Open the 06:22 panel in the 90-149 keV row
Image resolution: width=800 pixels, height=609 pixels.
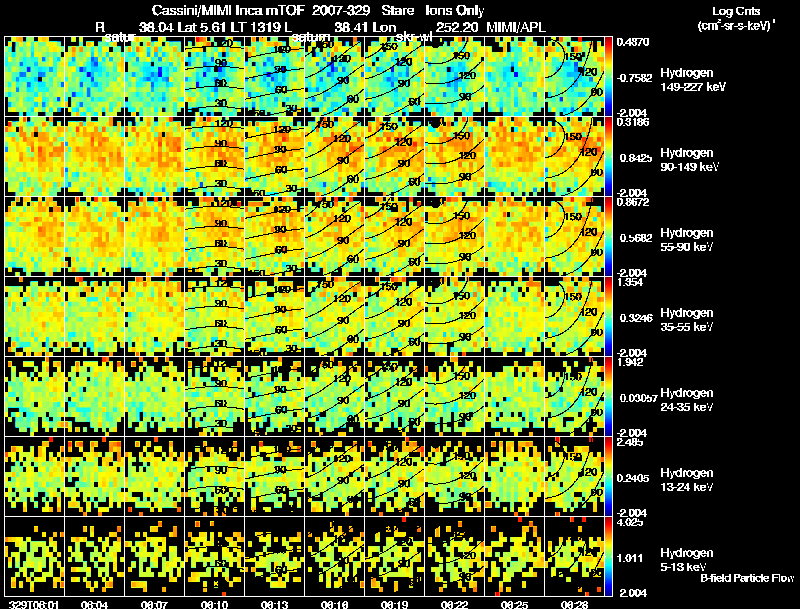coord(454,157)
